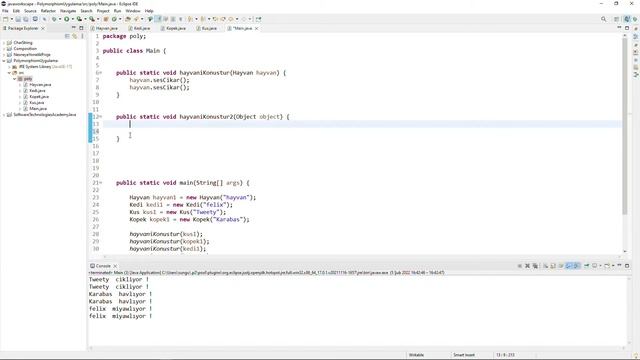Screen dimensions: 640x360
Task: Click Smart Insert in status bar
Action: coord(464,355)
